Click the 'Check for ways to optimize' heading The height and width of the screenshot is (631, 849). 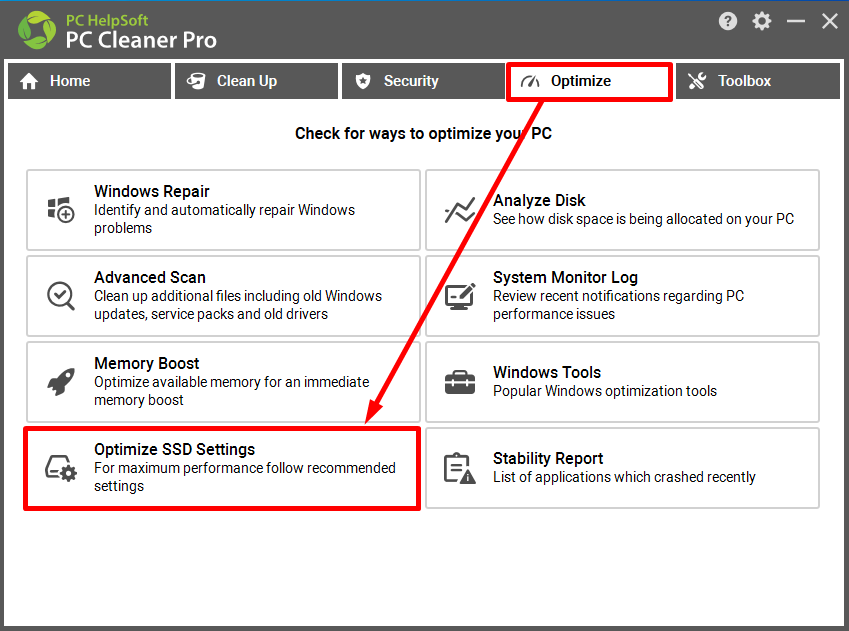(423, 133)
